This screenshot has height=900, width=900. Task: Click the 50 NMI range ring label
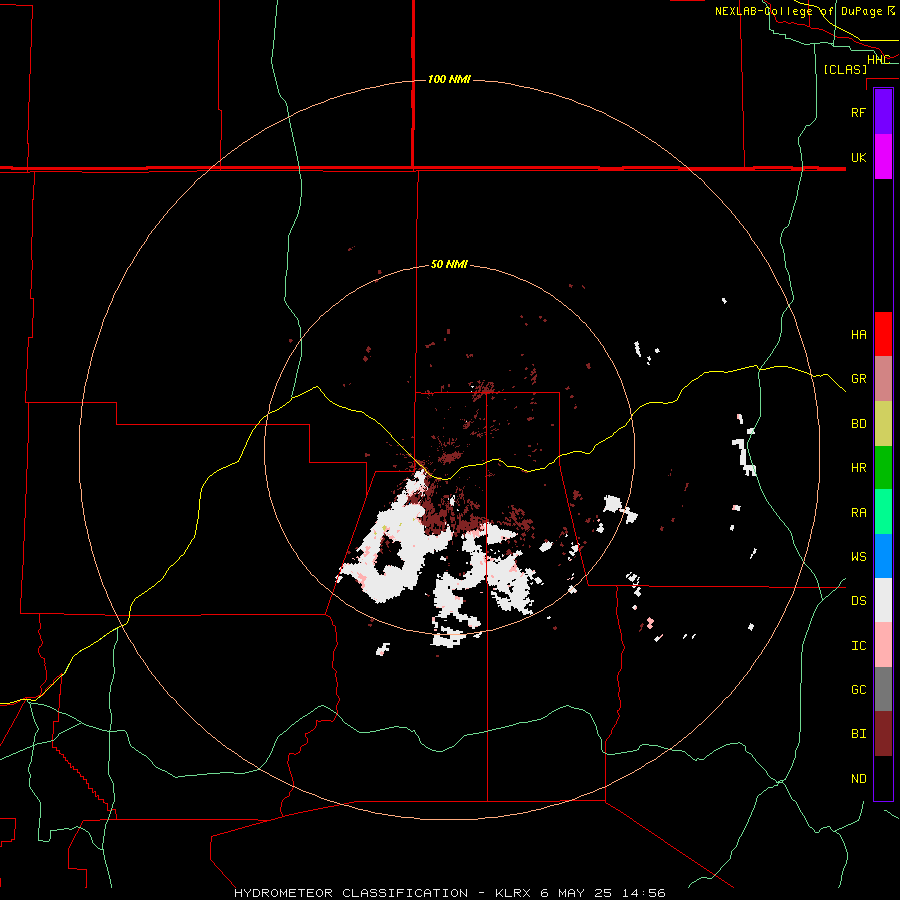(x=449, y=264)
